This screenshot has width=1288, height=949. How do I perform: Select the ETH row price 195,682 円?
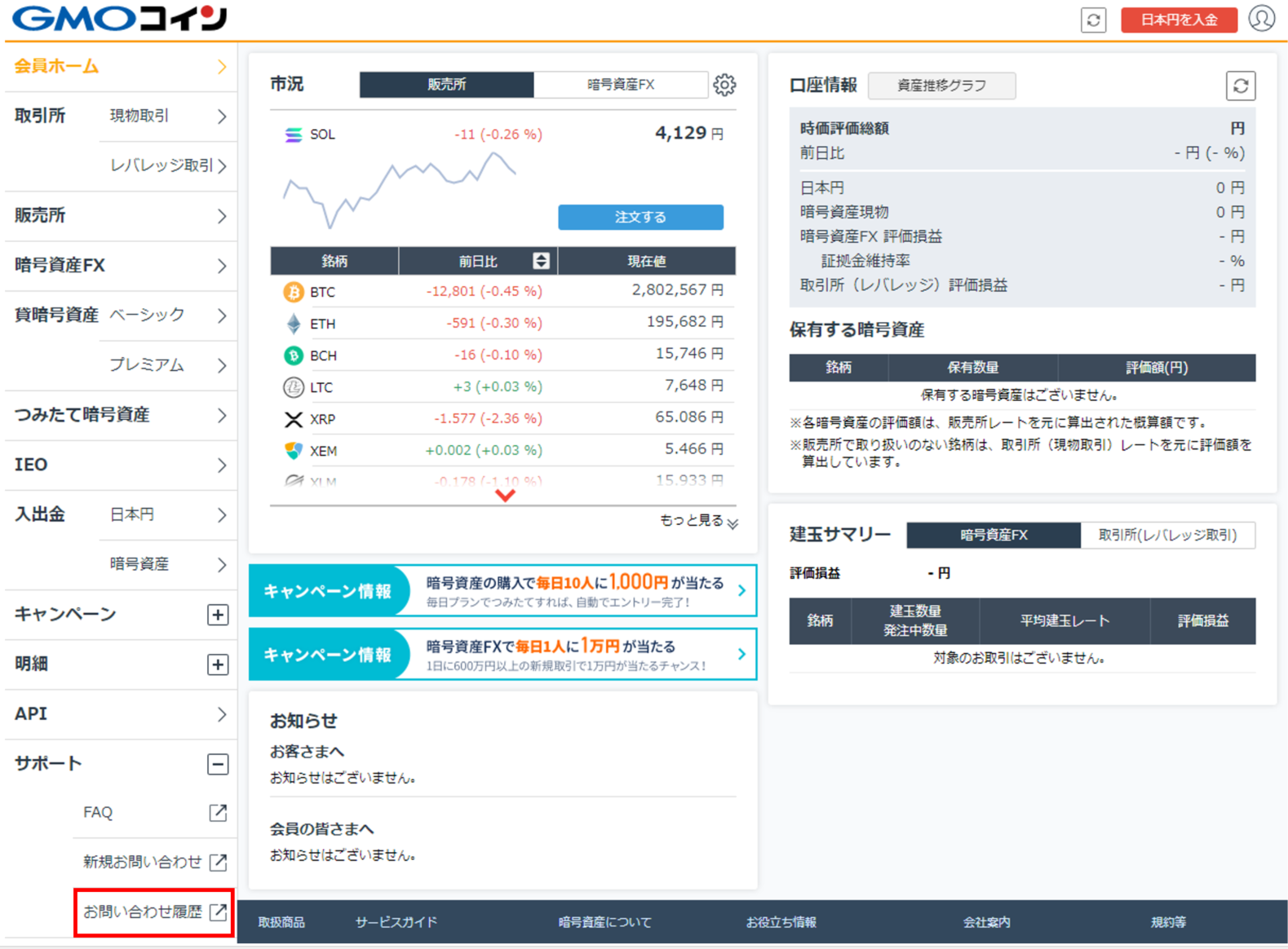click(x=684, y=322)
